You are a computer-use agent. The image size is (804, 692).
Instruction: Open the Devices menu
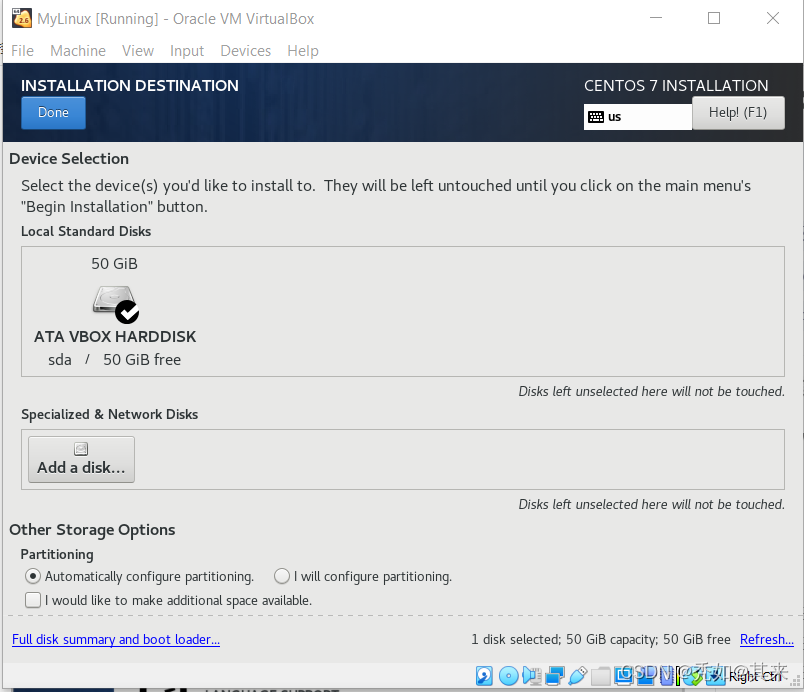246,51
